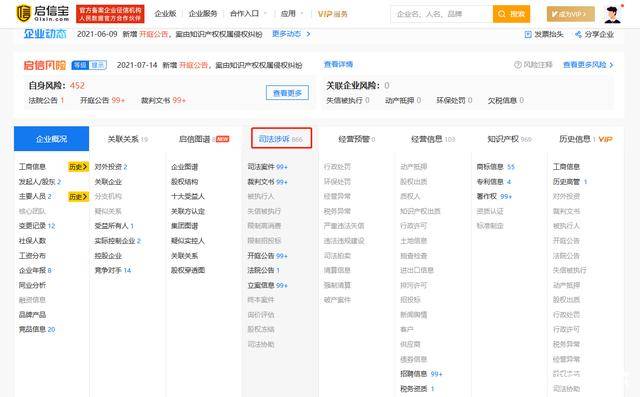
Task: Click the 历史 badge beside 工商信息
Action: (78, 166)
